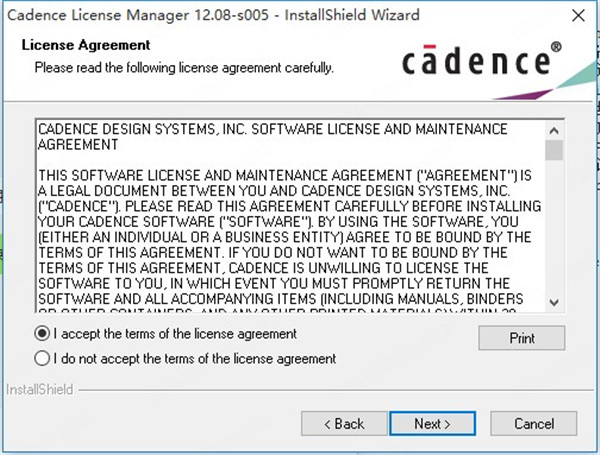Screen dimensions: 600x455
Task: Click the Cadence License Manager title bar text
Action: (x=213, y=15)
